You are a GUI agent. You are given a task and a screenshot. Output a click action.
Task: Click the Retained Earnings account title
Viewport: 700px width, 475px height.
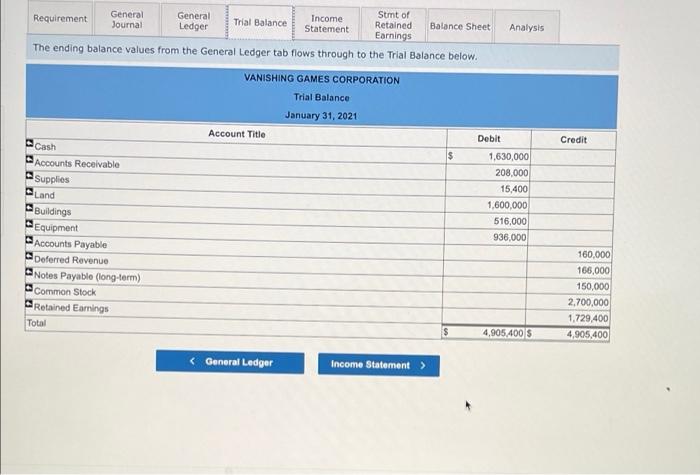[71, 308]
